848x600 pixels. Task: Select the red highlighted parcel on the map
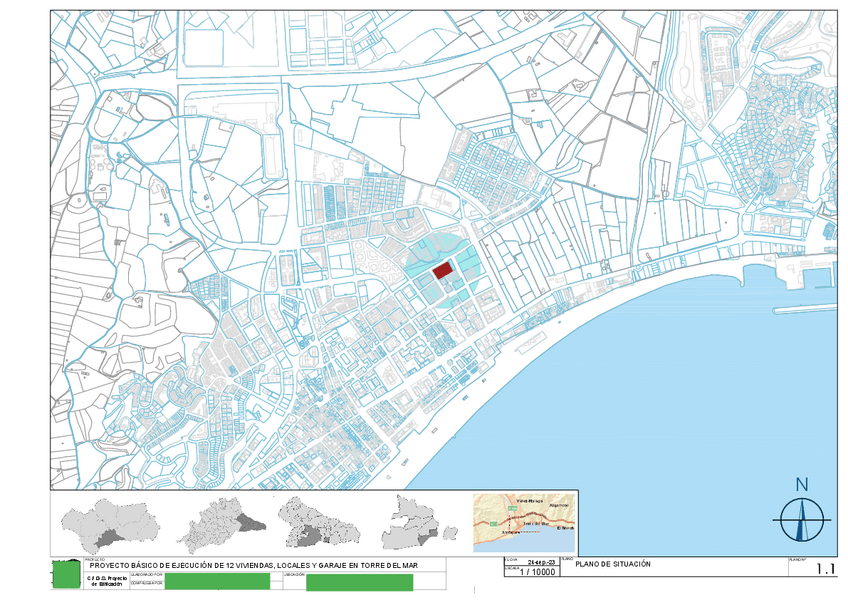(x=442, y=270)
